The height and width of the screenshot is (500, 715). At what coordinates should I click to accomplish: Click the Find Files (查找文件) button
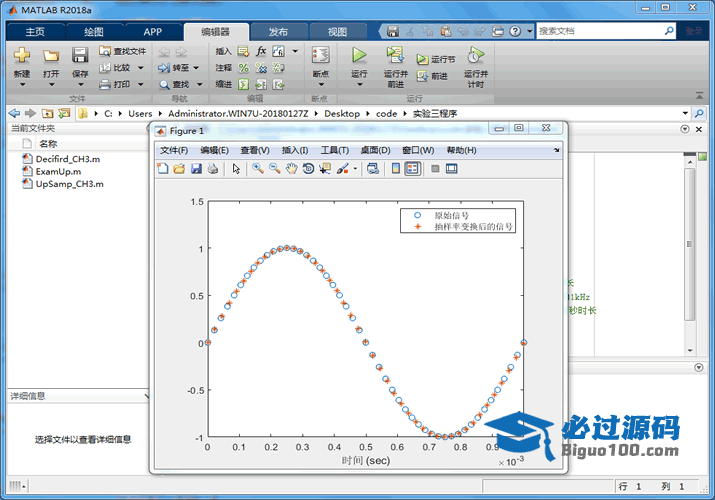[122, 51]
